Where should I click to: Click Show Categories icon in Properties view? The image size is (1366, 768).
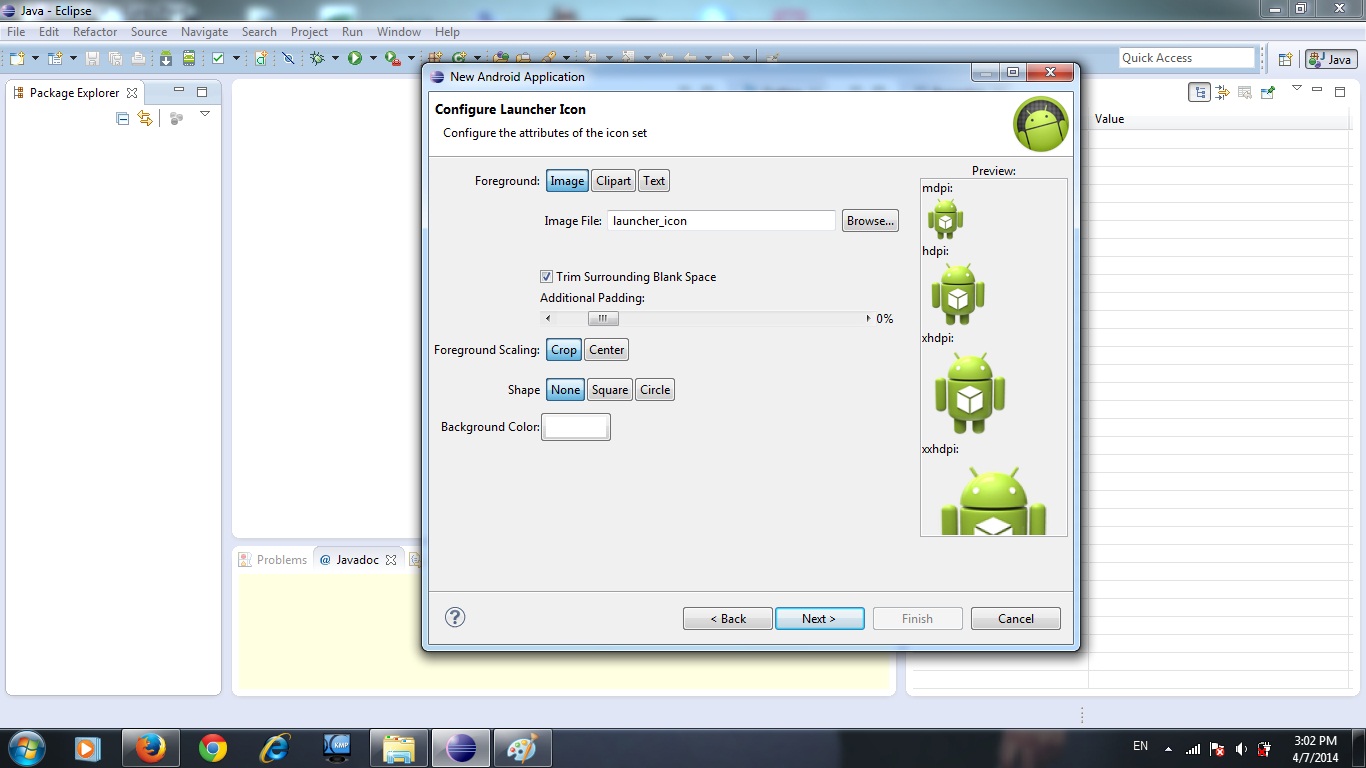coord(1199,92)
